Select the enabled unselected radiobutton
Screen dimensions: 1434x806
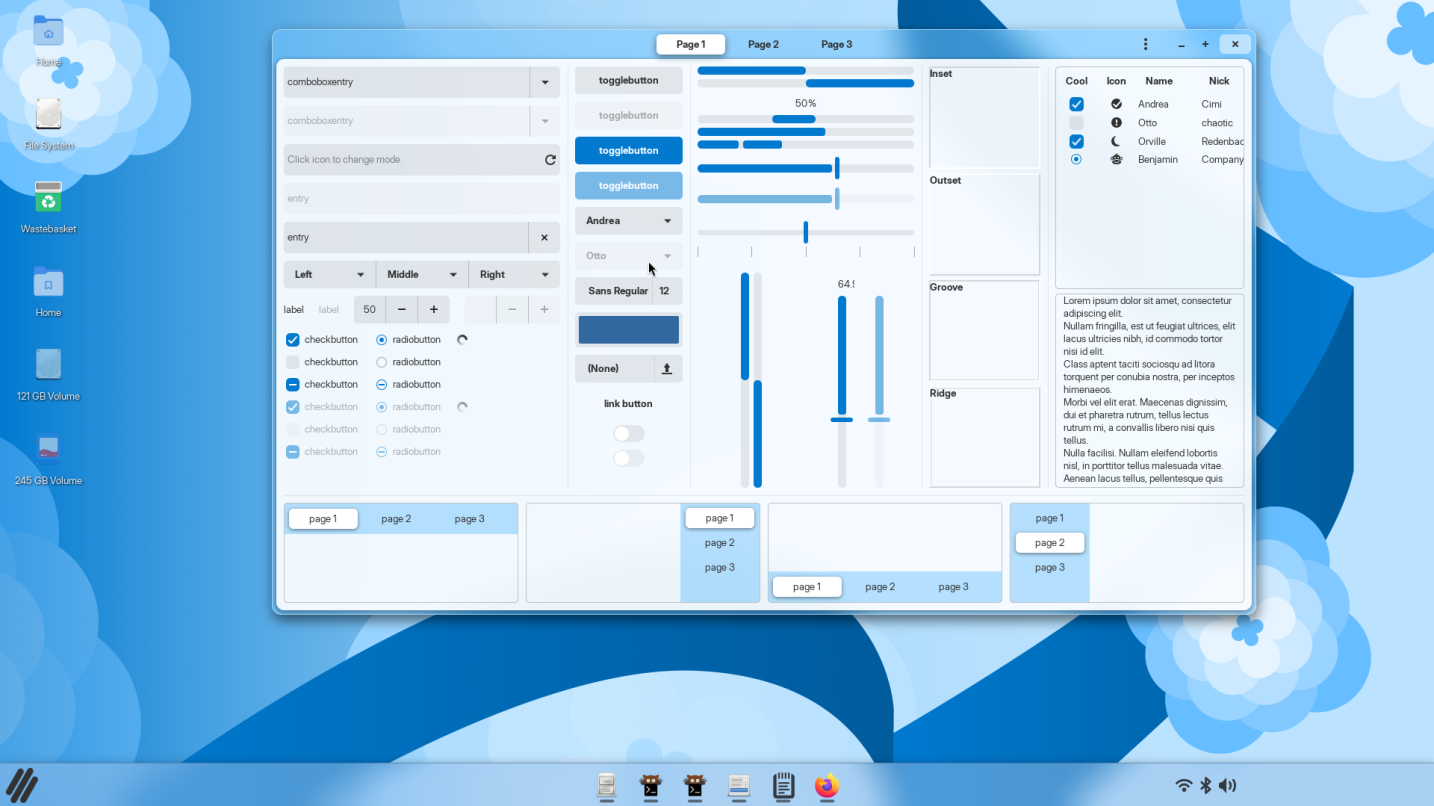pos(381,362)
